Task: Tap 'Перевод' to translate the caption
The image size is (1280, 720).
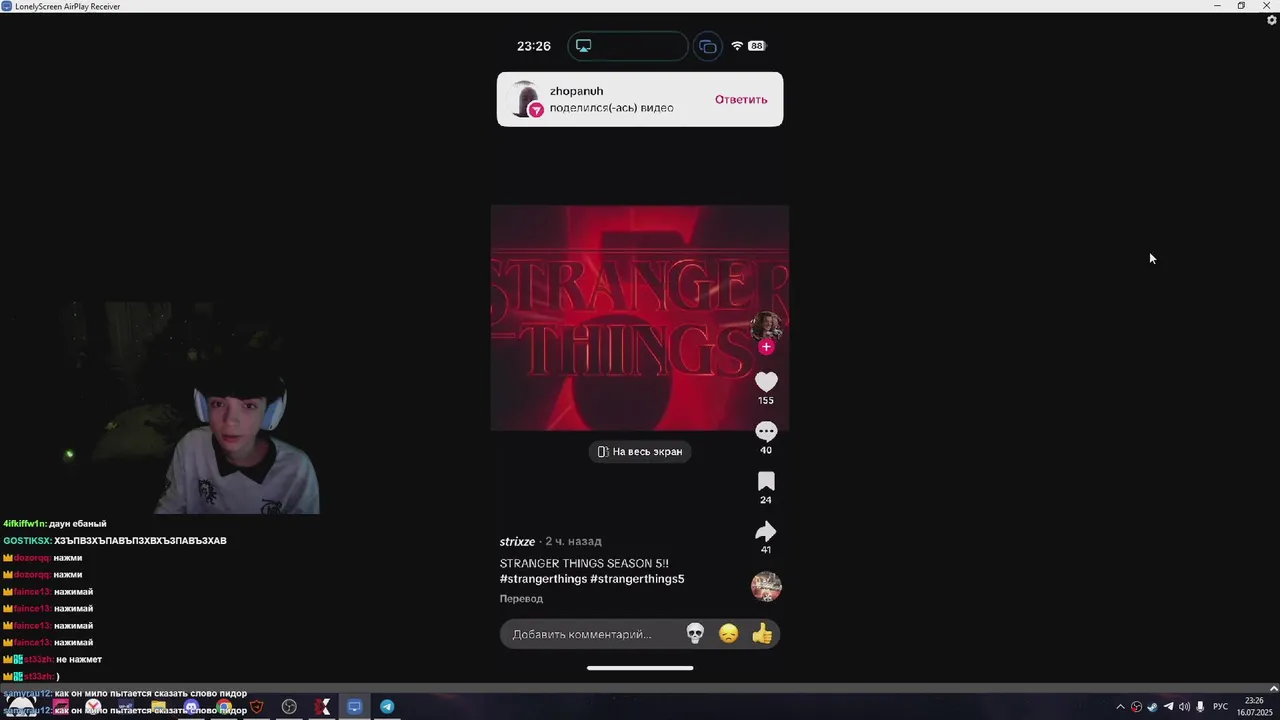Action: click(x=521, y=598)
